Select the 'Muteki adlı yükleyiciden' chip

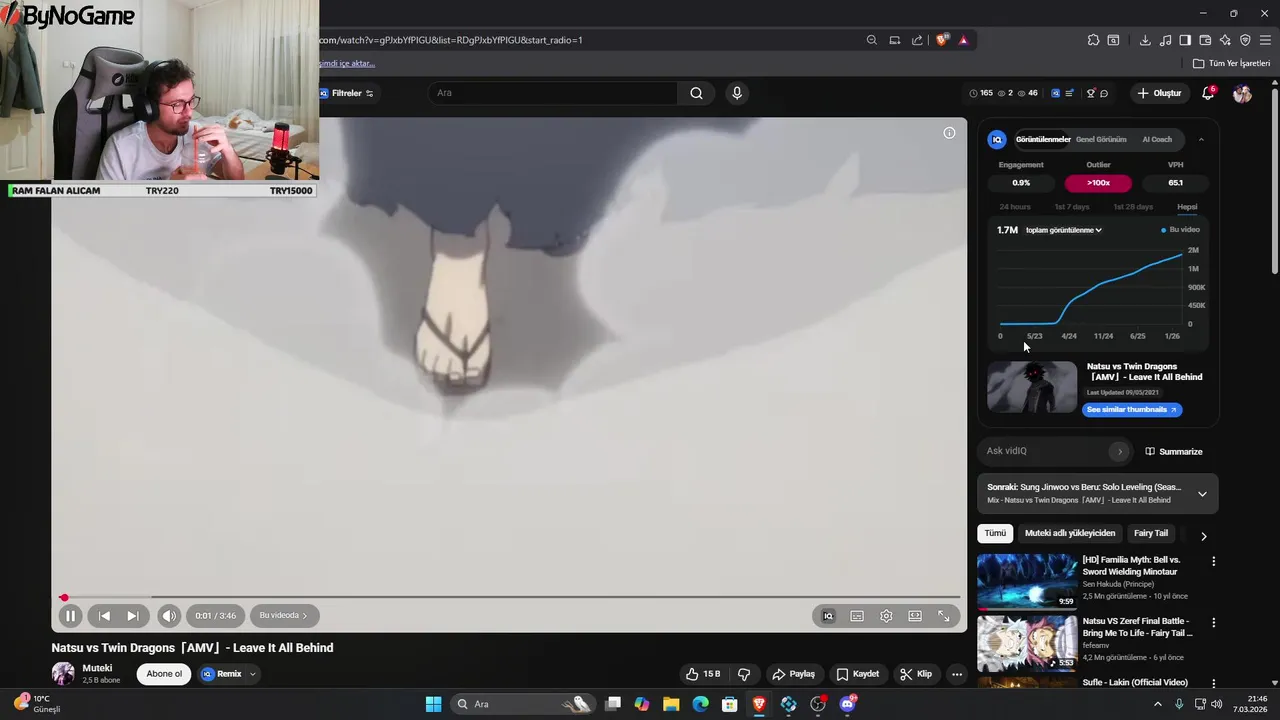tap(1070, 533)
